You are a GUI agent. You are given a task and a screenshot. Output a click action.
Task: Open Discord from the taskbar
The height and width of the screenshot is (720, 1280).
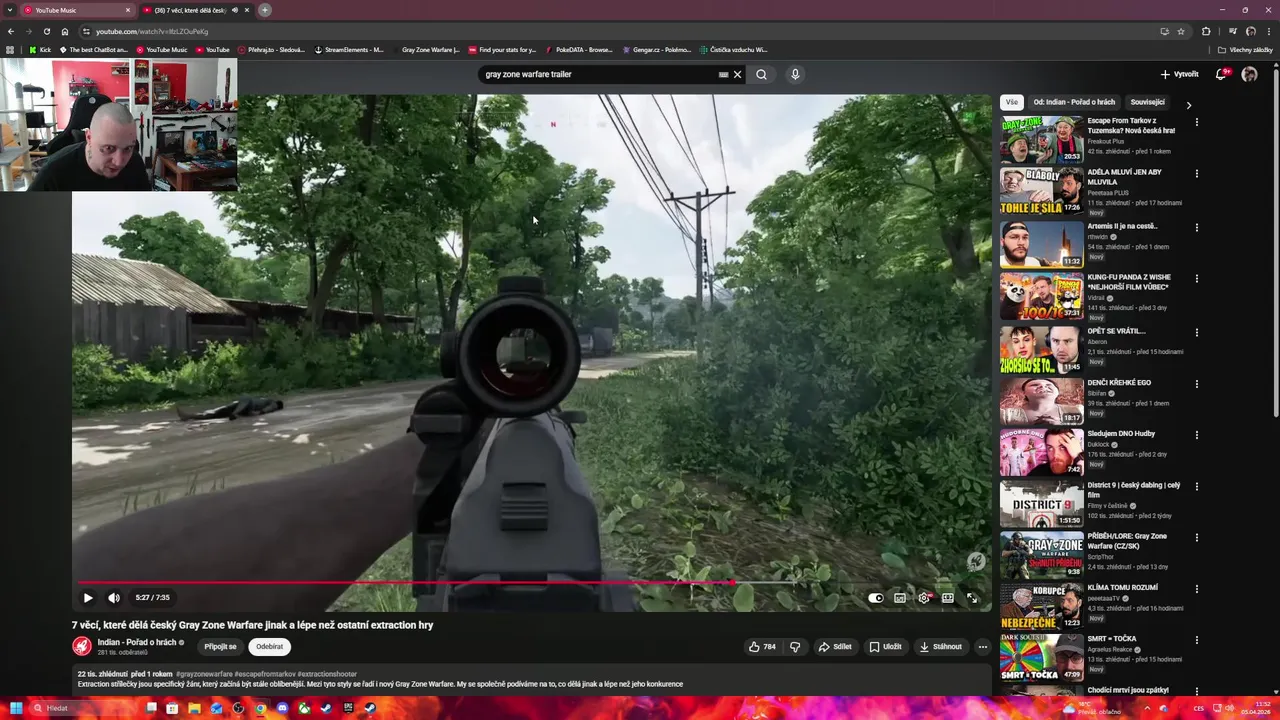(282, 708)
